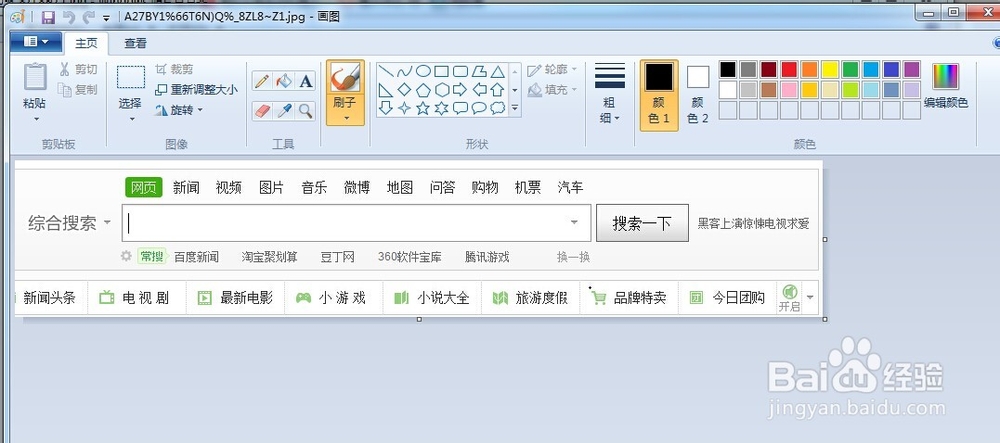
Task: Select the Eraser tool
Action: pos(261,111)
